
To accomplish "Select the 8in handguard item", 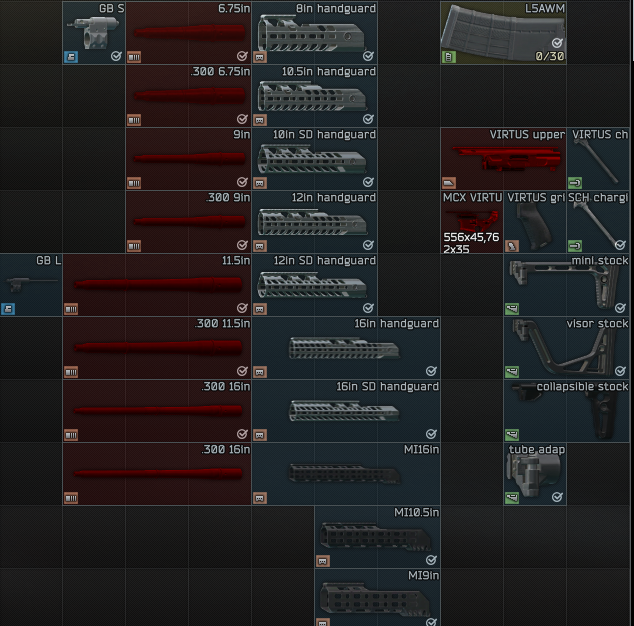I will coord(315,32).
